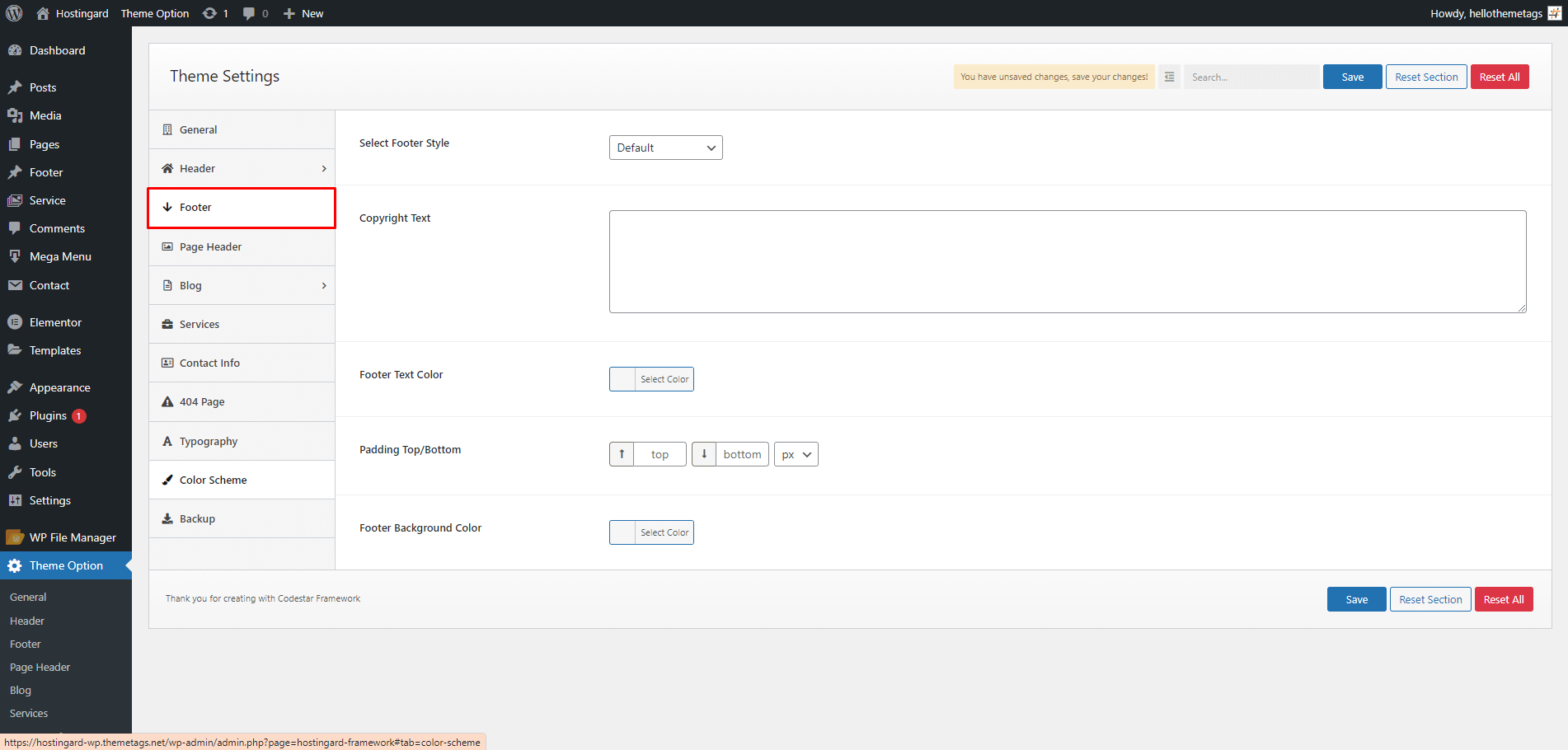The width and height of the screenshot is (1568, 750).
Task: Open the Plugins menu with update badge
Action: pyautogui.click(x=66, y=415)
